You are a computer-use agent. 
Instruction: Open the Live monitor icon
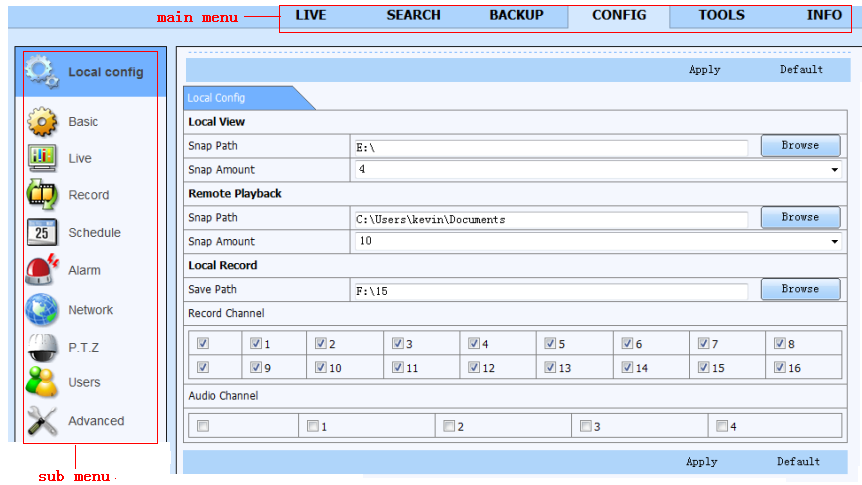coord(42,158)
